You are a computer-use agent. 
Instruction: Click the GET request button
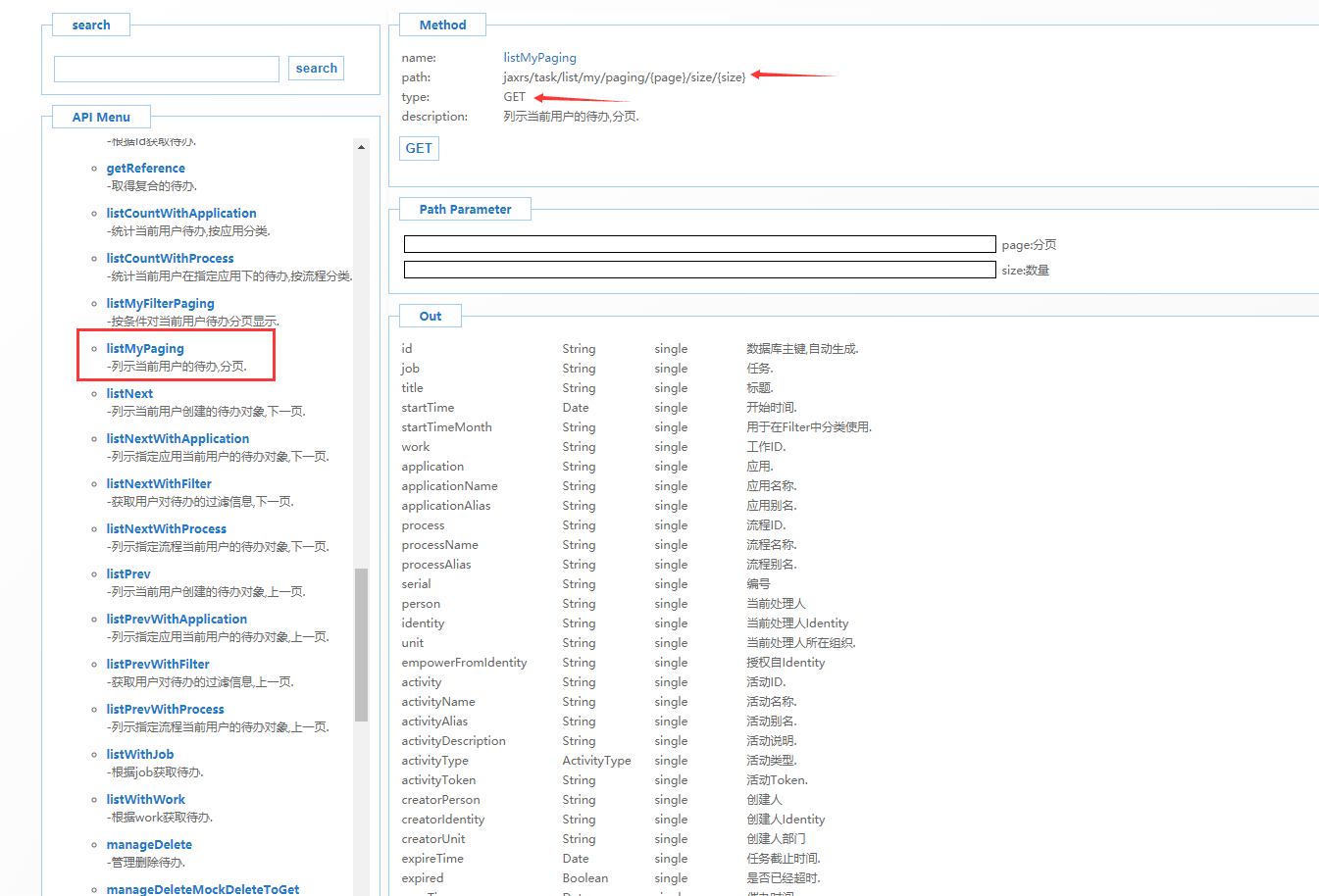tap(419, 148)
